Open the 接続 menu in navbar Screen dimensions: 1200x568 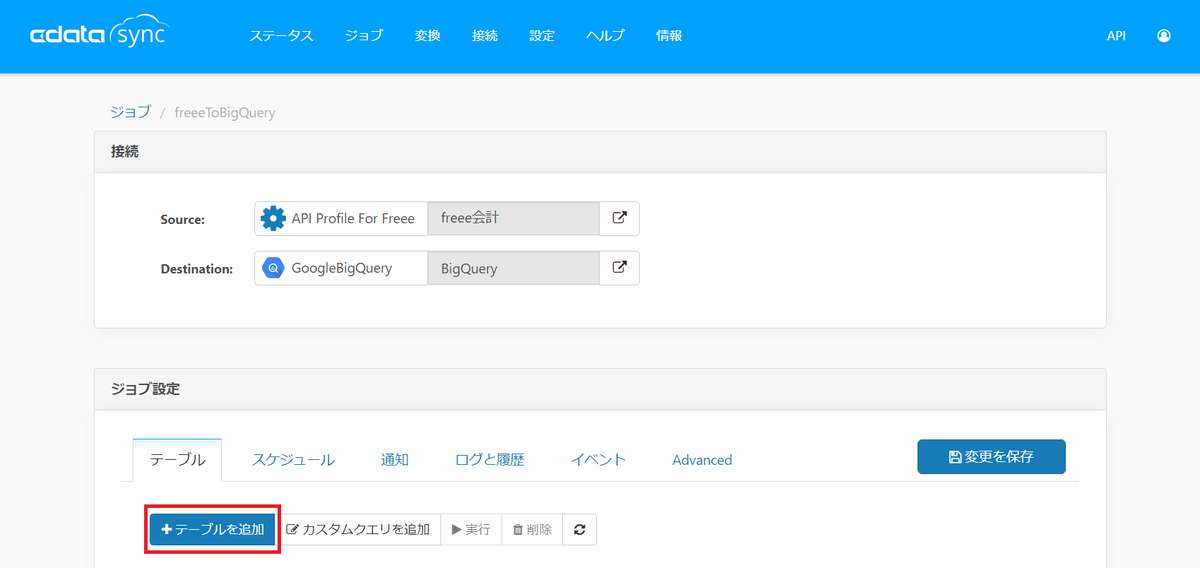point(485,35)
